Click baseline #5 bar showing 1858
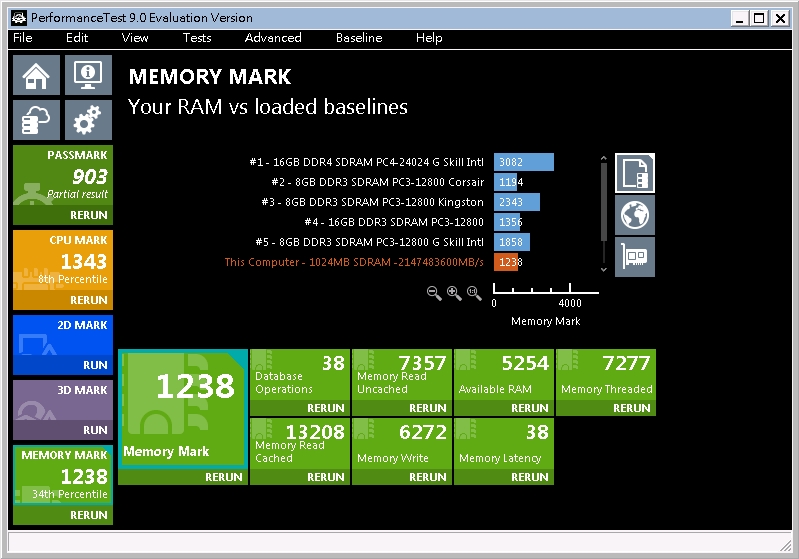 click(512, 242)
